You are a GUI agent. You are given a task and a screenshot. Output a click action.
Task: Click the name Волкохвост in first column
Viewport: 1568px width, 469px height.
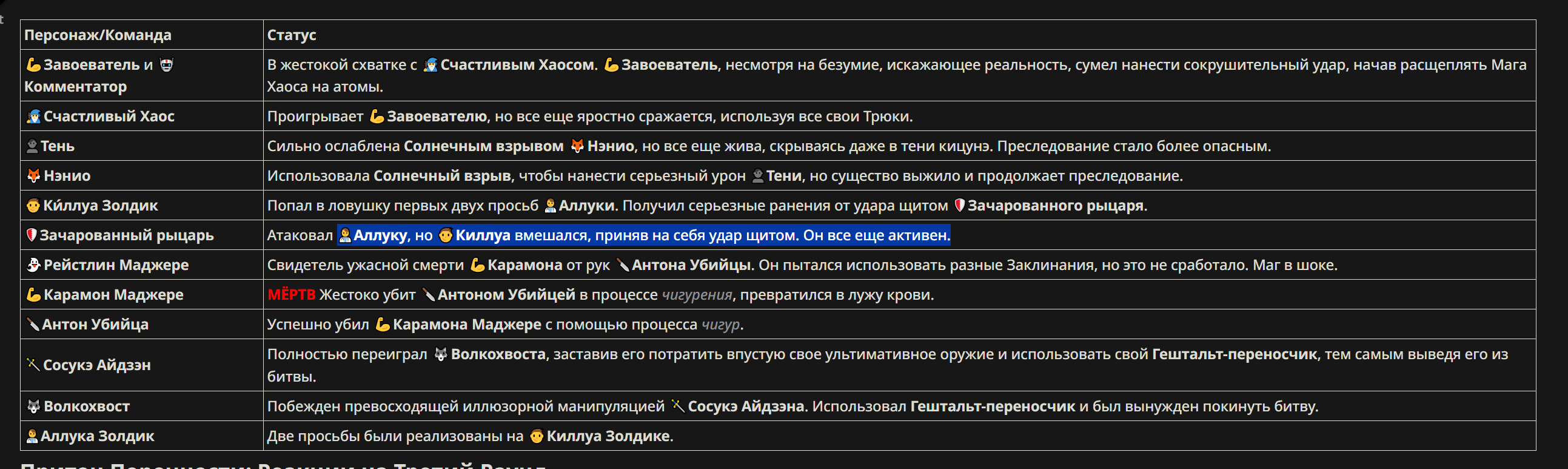tap(87, 407)
